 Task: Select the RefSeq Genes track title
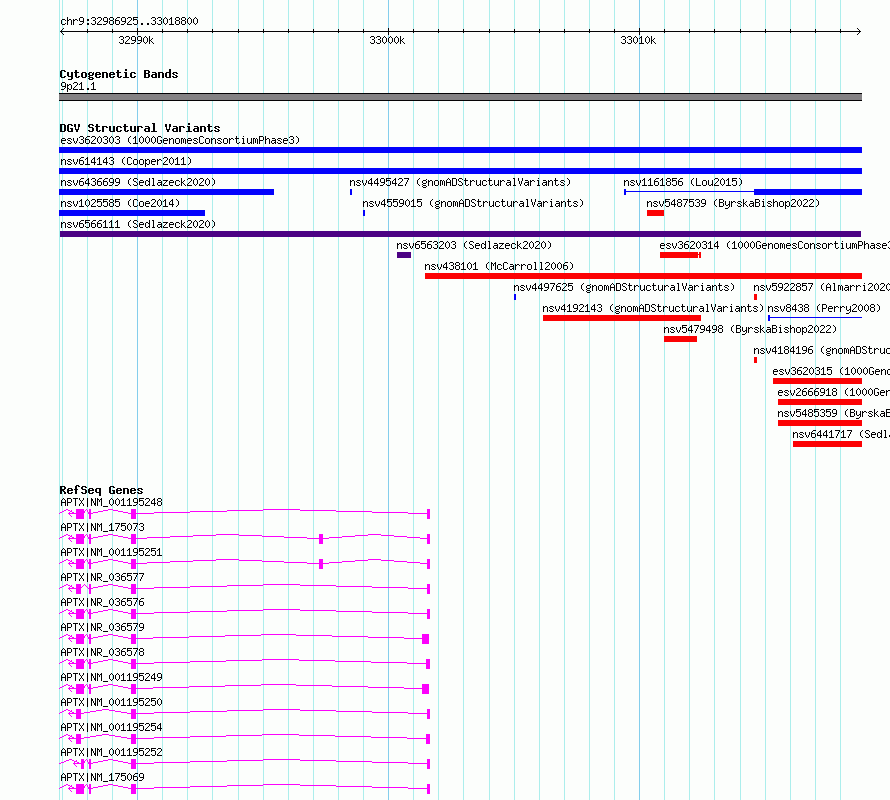click(x=101, y=490)
